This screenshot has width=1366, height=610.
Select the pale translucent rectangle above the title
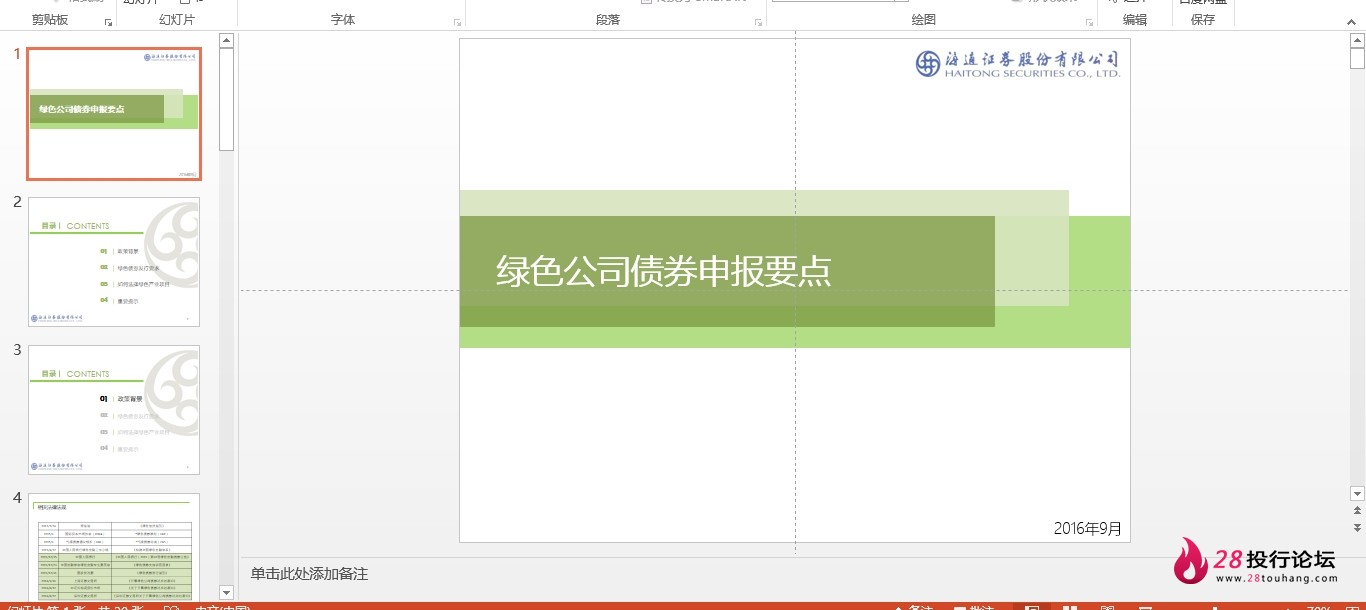click(764, 202)
